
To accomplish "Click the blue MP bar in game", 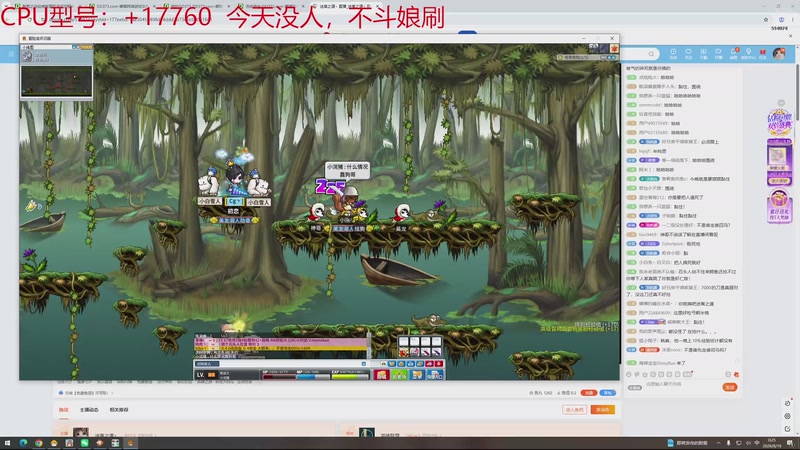I will [313, 377].
